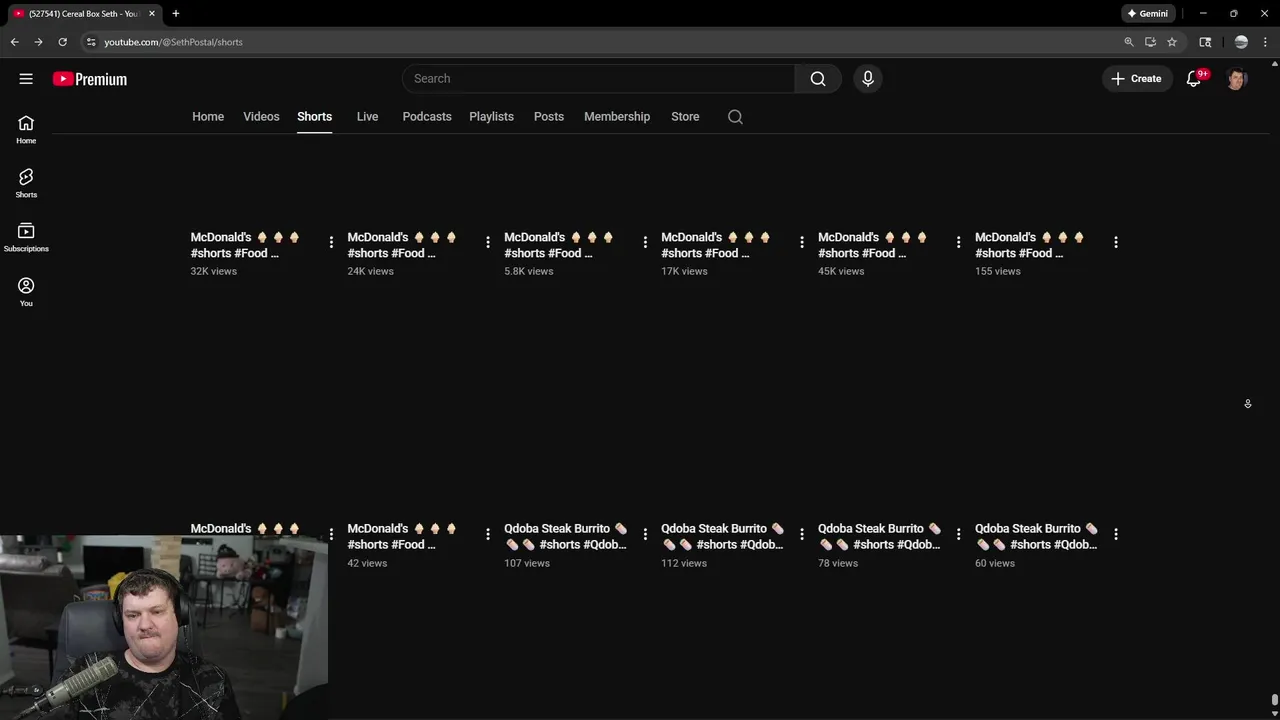Reload the page with the refresh icon
The image size is (1280, 720).
coord(62,42)
